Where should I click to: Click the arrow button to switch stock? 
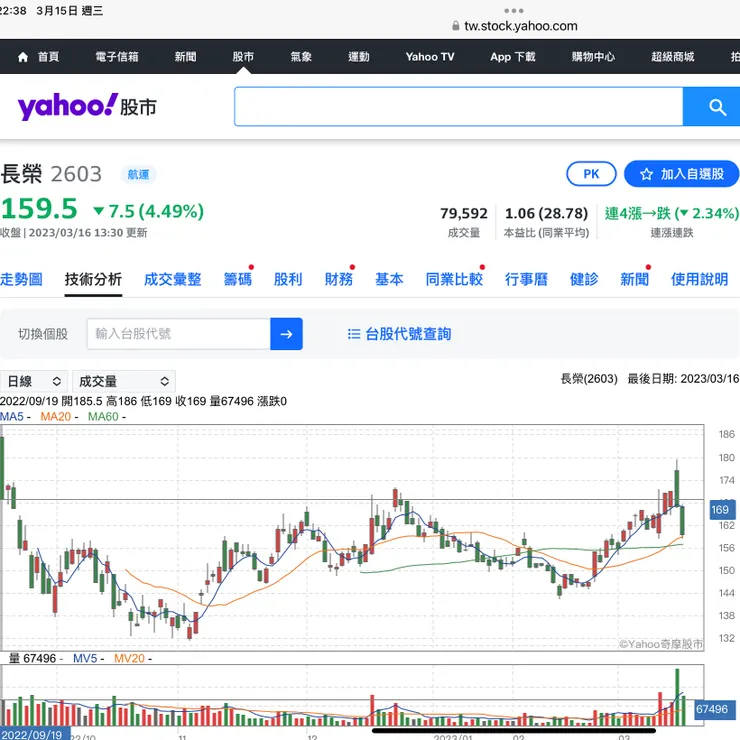[286, 334]
